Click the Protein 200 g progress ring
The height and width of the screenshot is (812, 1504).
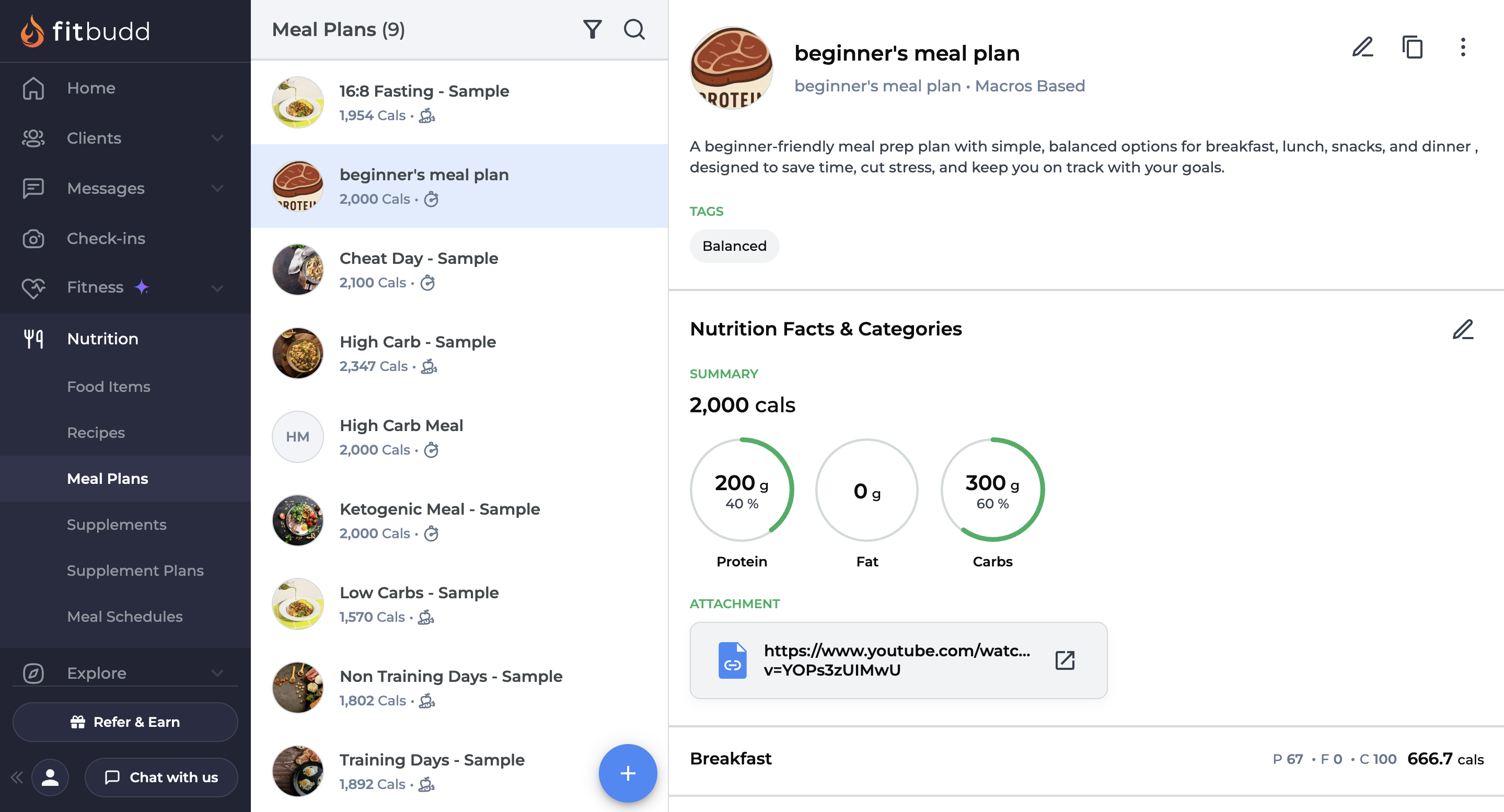(742, 490)
